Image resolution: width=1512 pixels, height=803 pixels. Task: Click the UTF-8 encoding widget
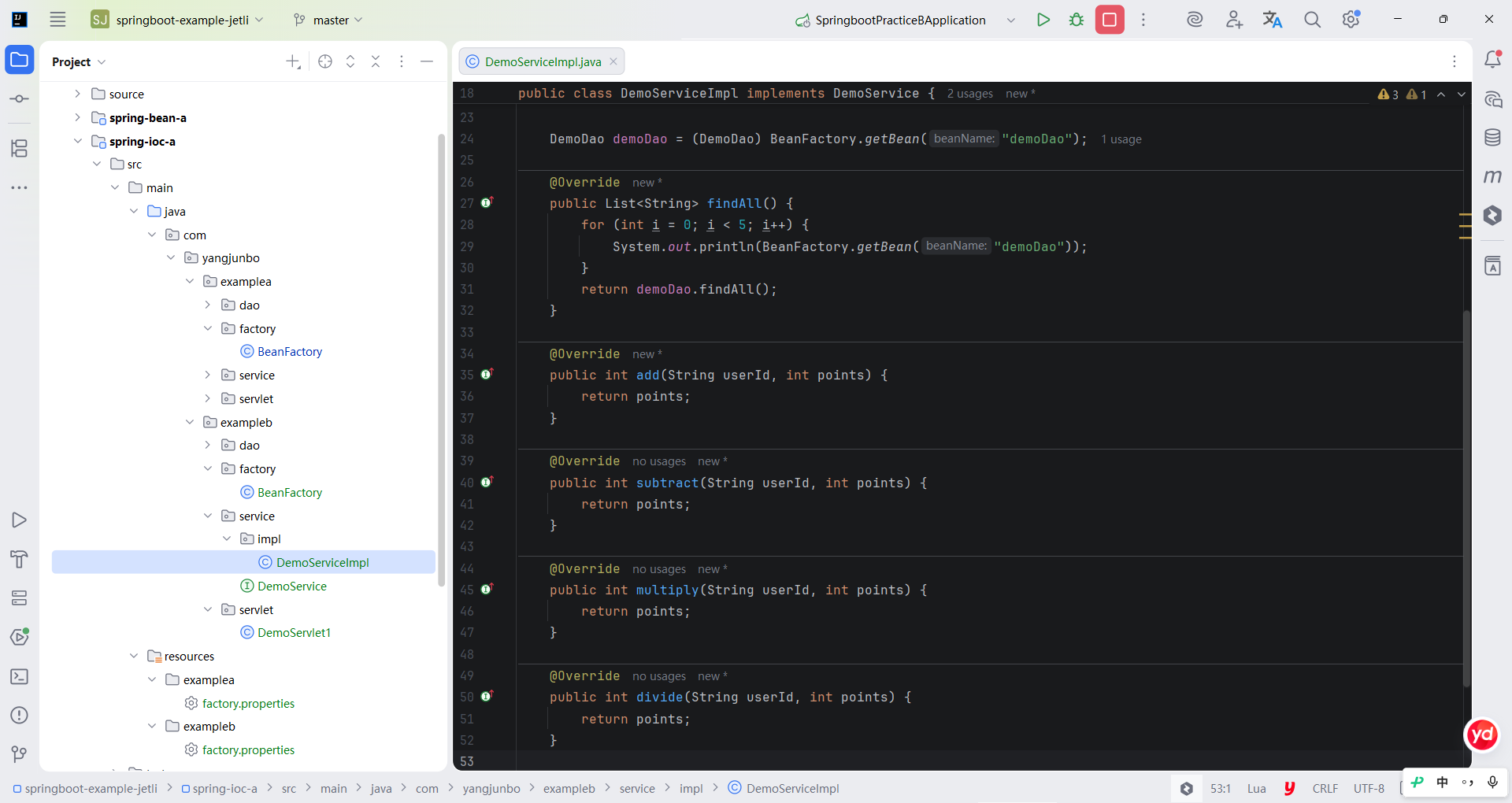1369,788
